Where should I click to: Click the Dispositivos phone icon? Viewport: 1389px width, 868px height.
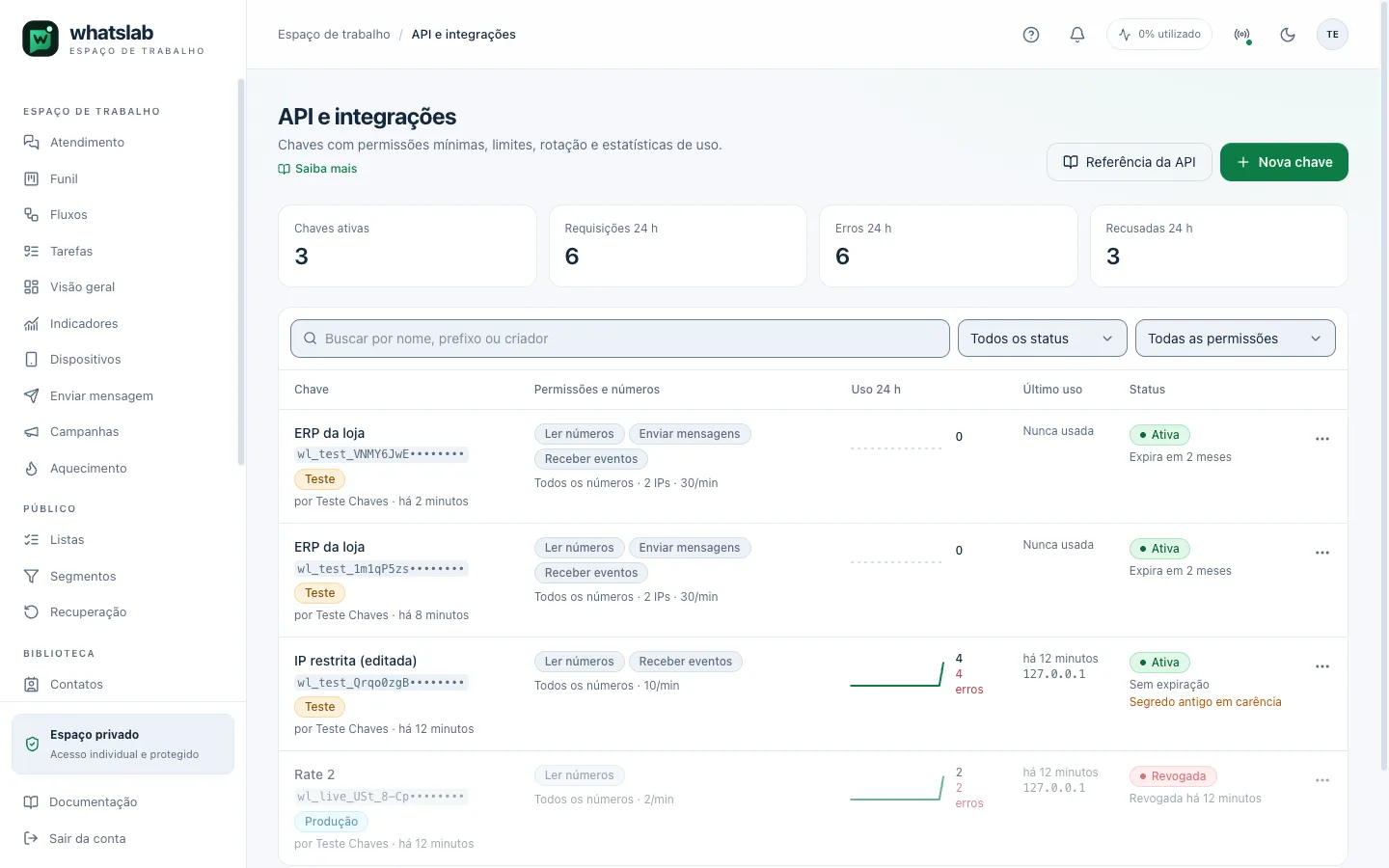tap(31, 360)
